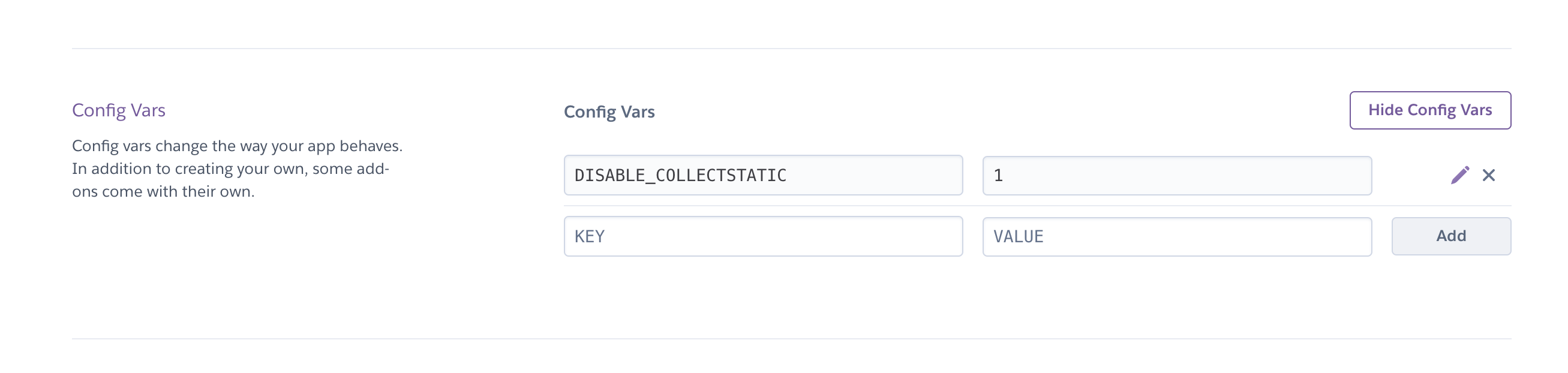Click the value field containing 1
The width and height of the screenshot is (1568, 373).
pos(1176,175)
